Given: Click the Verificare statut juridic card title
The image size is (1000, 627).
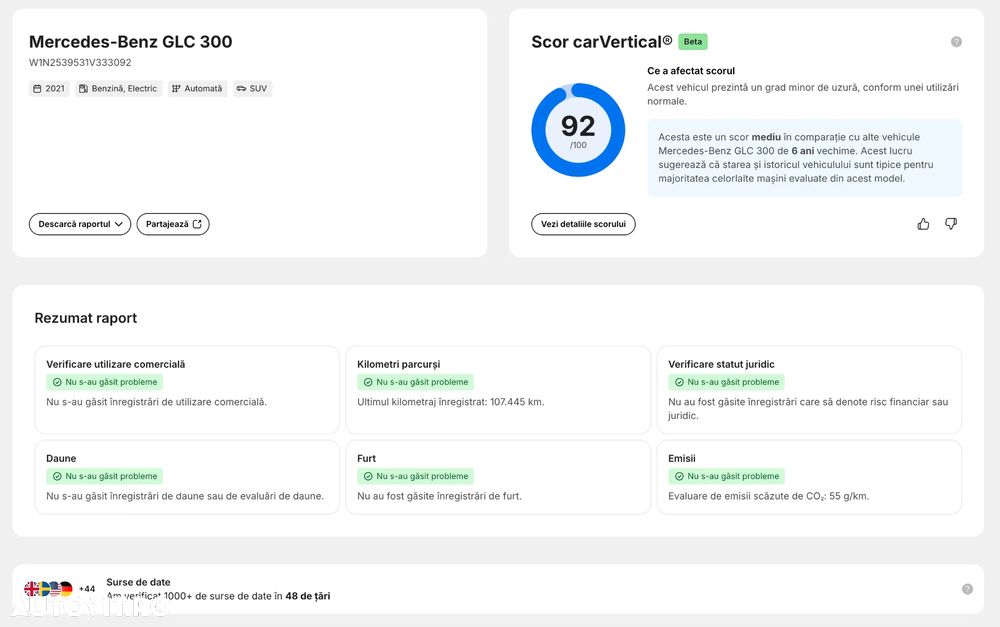Looking at the screenshot, I should pyautogui.click(x=721, y=364).
